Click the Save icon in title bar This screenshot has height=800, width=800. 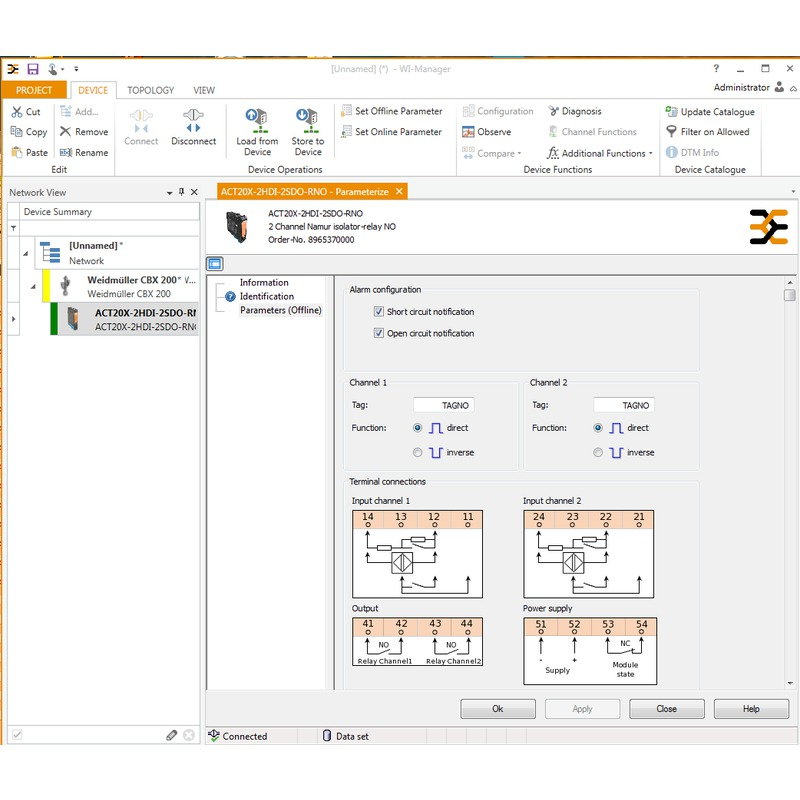click(33, 69)
